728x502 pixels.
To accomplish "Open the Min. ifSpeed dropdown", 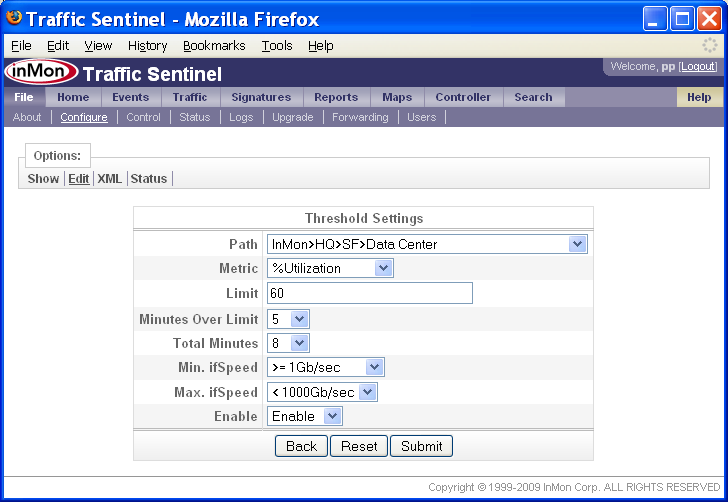I will click(x=325, y=367).
